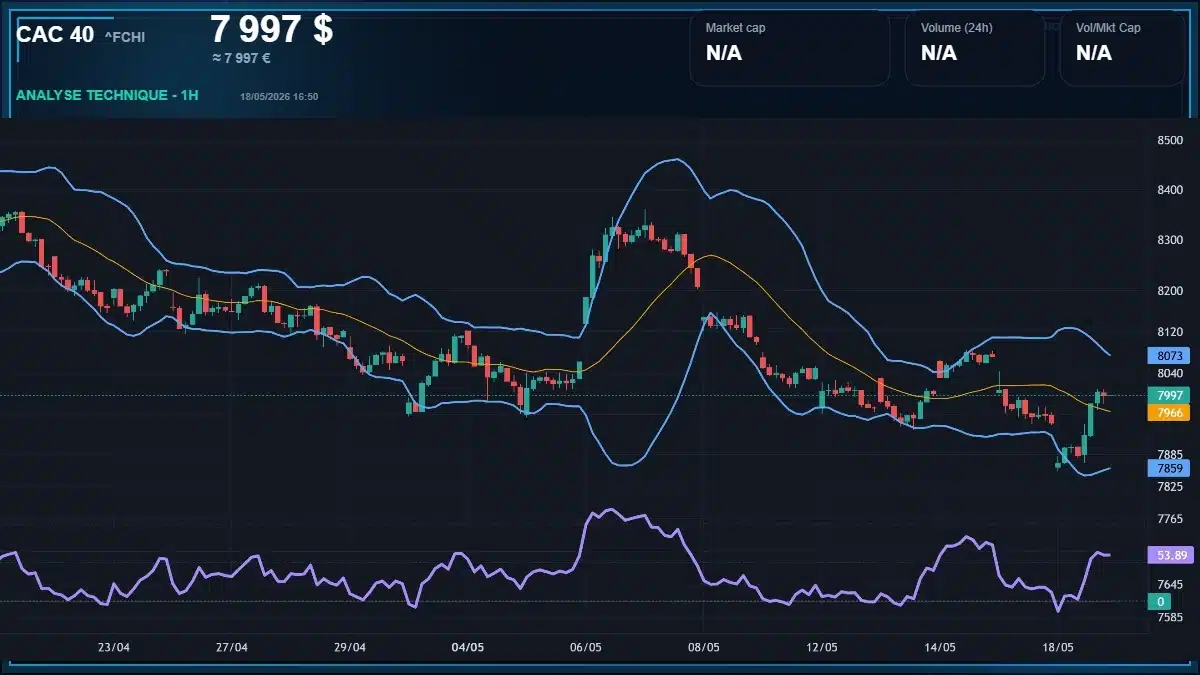Click the 08/05 date on time axis
This screenshot has width=1200, height=675.
coord(704,647)
